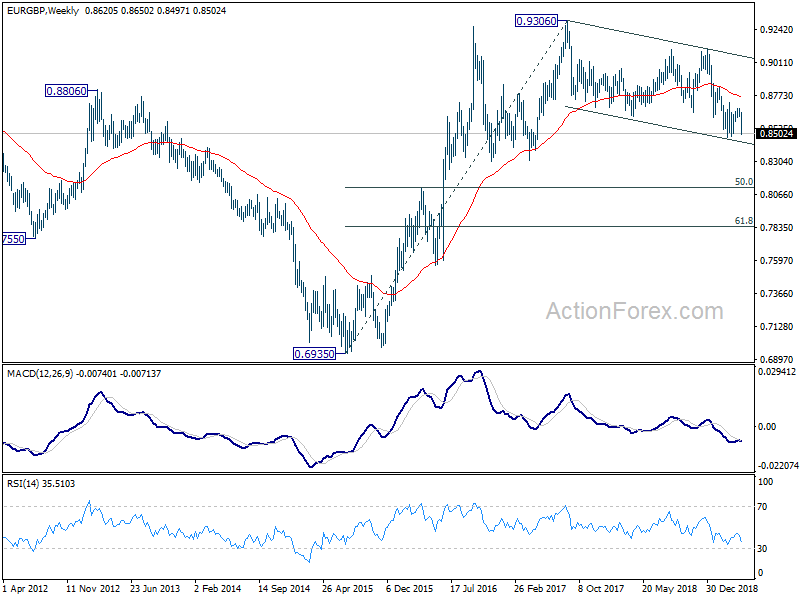Viewport: 800px width, 600px height.
Task: Click the 0.78350 price axis value
Action: pos(777,228)
